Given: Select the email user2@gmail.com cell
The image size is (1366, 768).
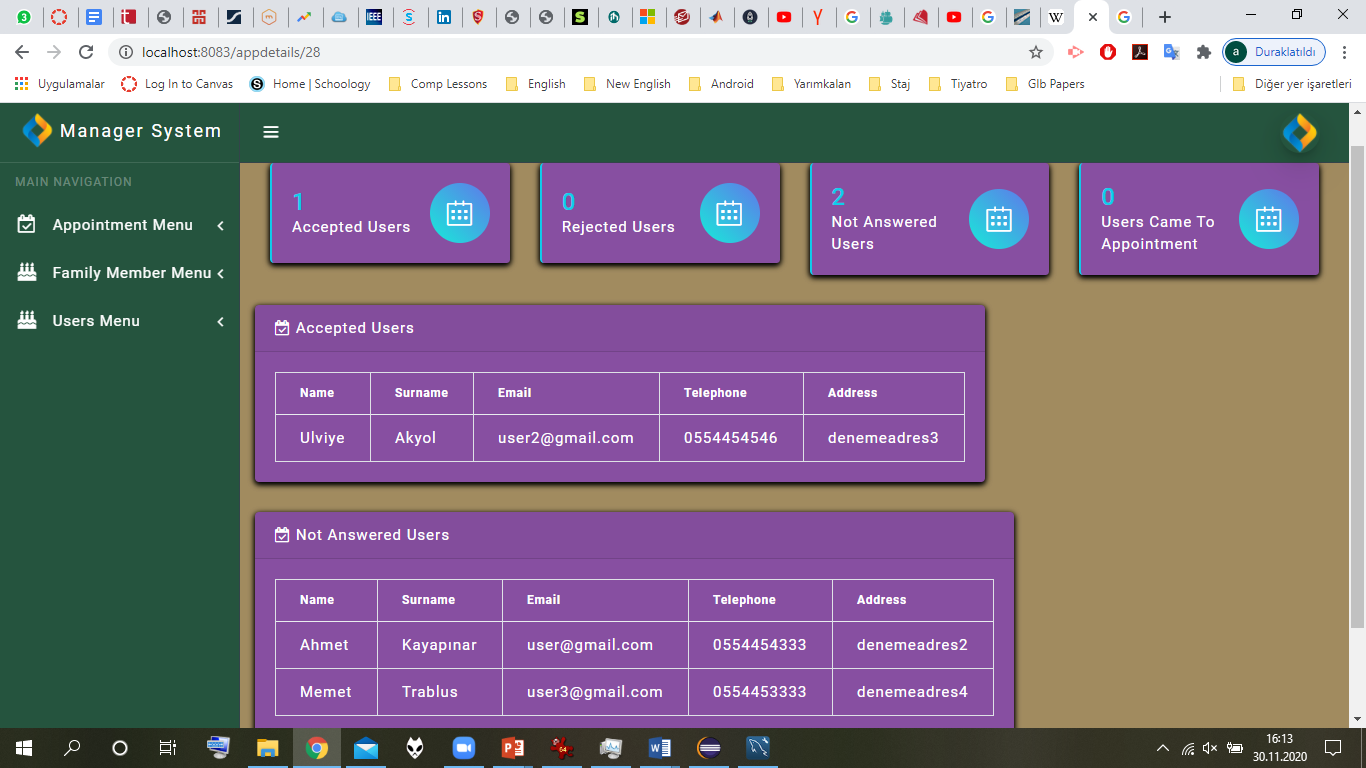Looking at the screenshot, I should [x=566, y=438].
